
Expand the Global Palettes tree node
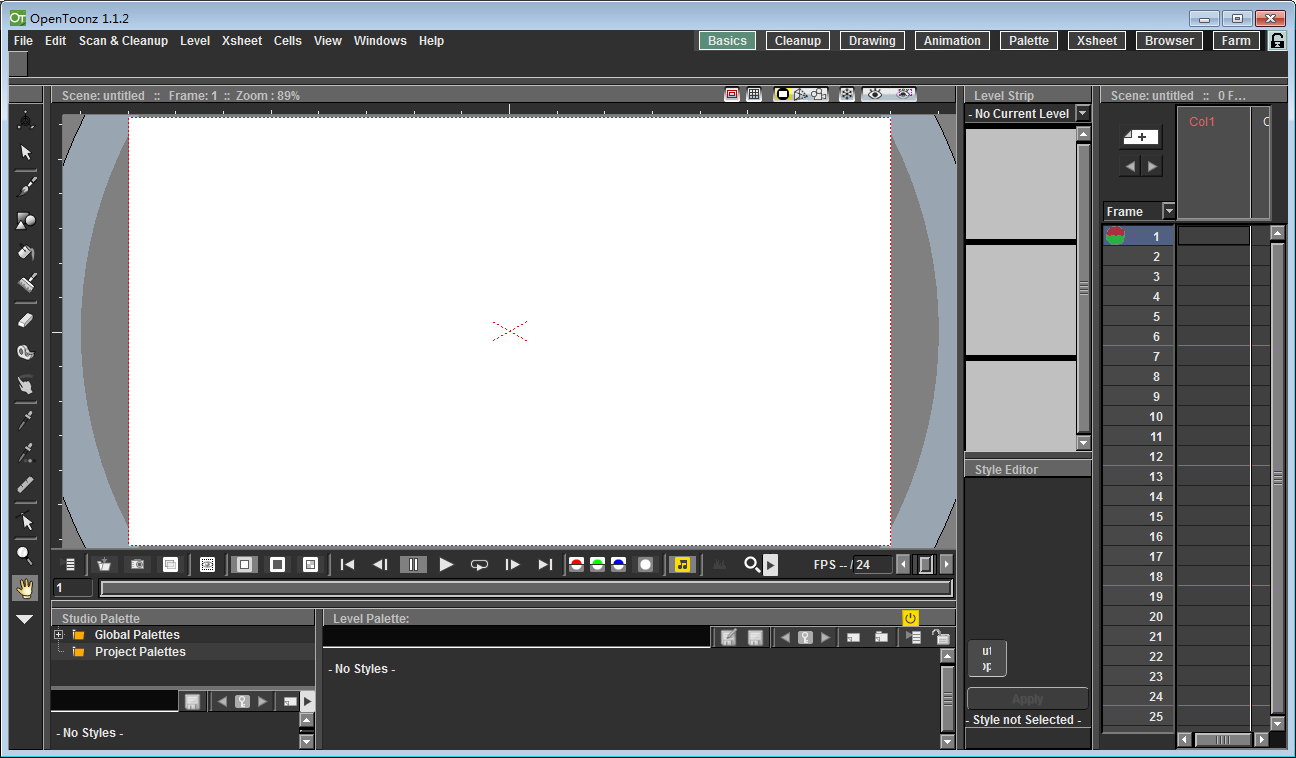(59, 635)
